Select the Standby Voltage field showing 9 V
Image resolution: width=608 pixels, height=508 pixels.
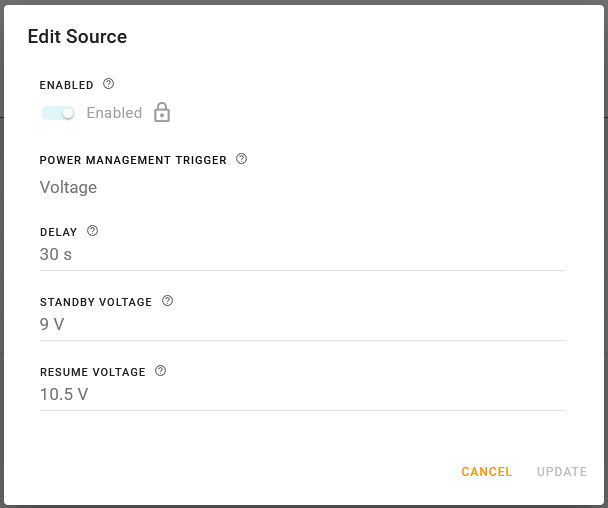click(300, 325)
